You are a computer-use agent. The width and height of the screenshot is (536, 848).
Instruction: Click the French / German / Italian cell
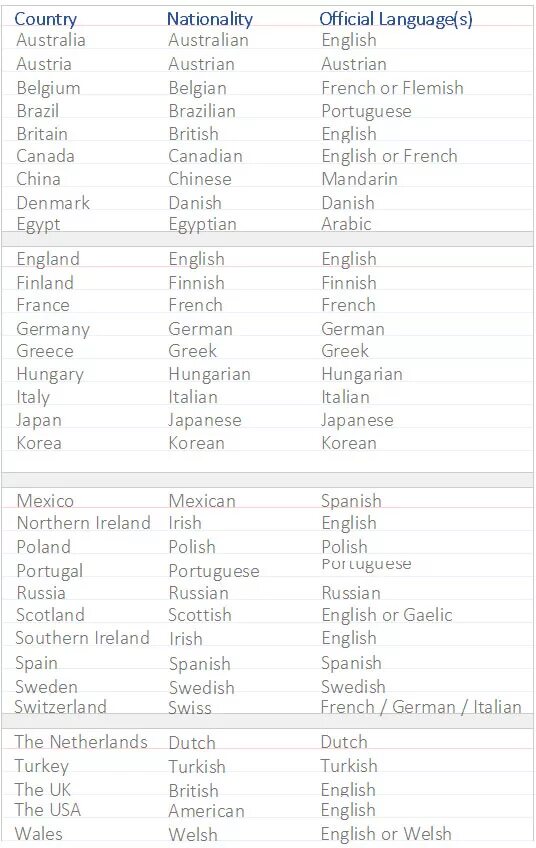coord(421,707)
